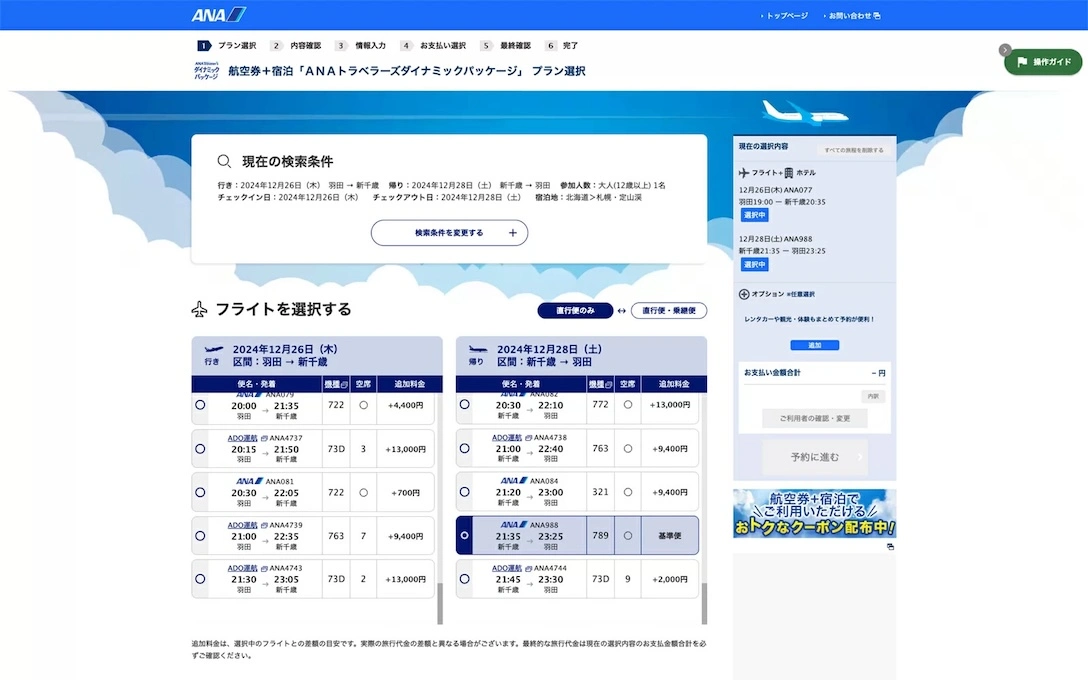Expand search conditions with the plus icon

pos(513,233)
